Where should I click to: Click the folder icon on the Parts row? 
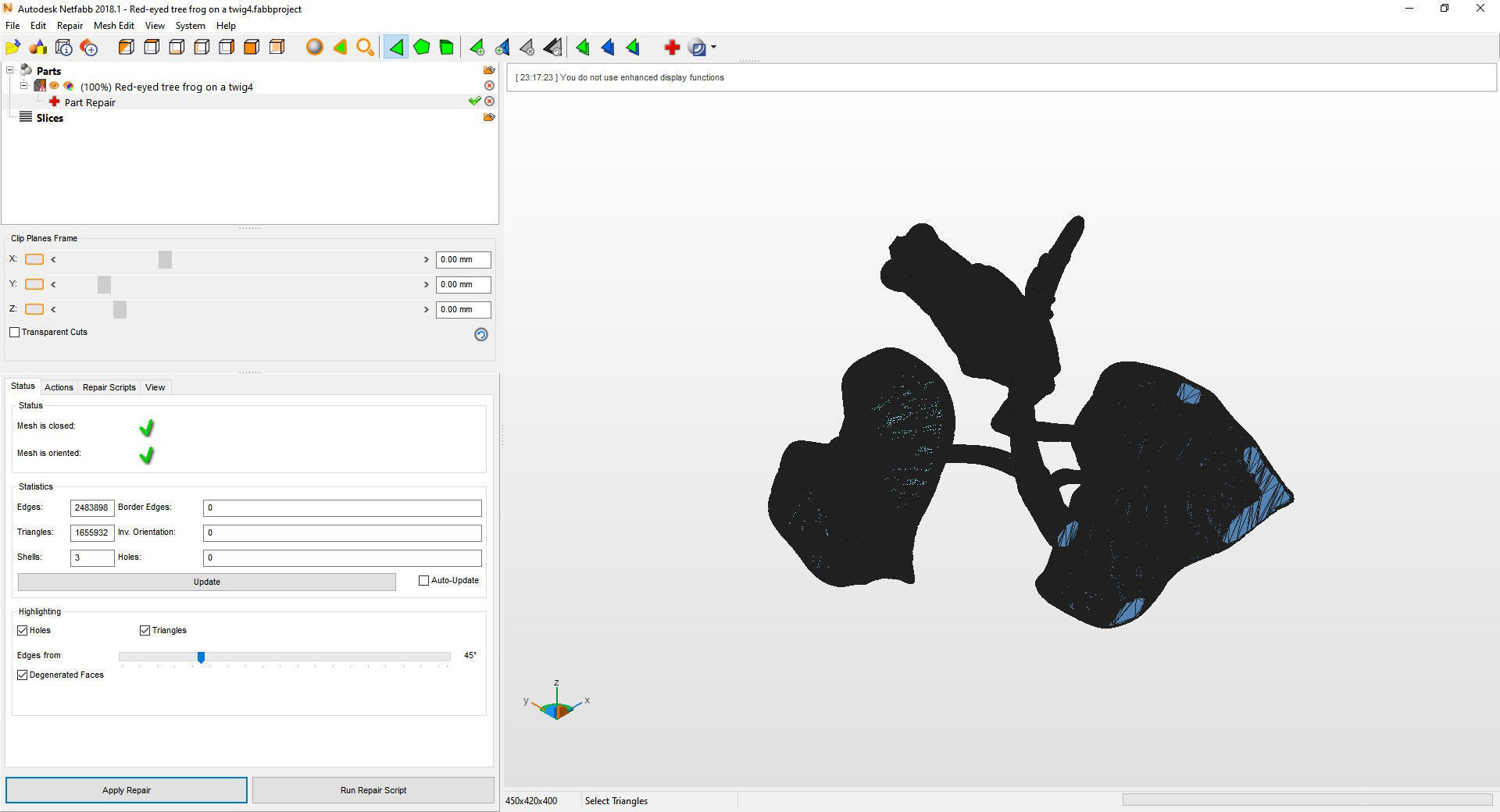point(489,70)
